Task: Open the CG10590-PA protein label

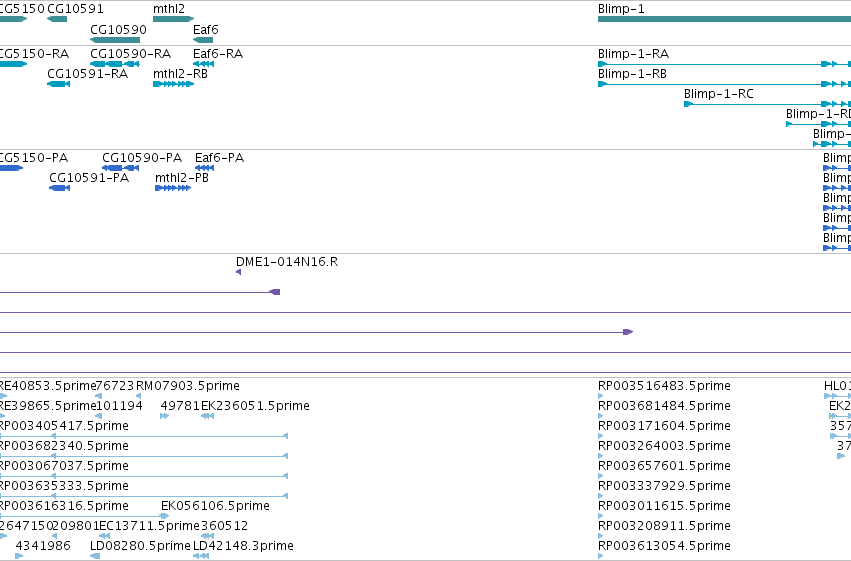Action: point(142,158)
